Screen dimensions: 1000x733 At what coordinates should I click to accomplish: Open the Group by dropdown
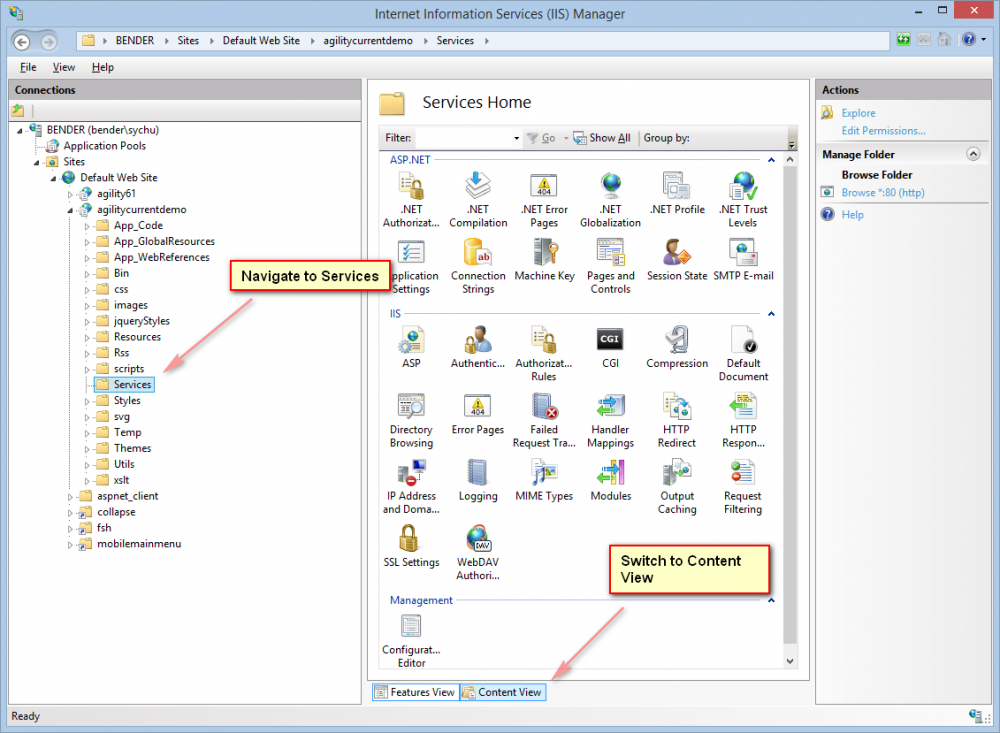[x=700, y=138]
